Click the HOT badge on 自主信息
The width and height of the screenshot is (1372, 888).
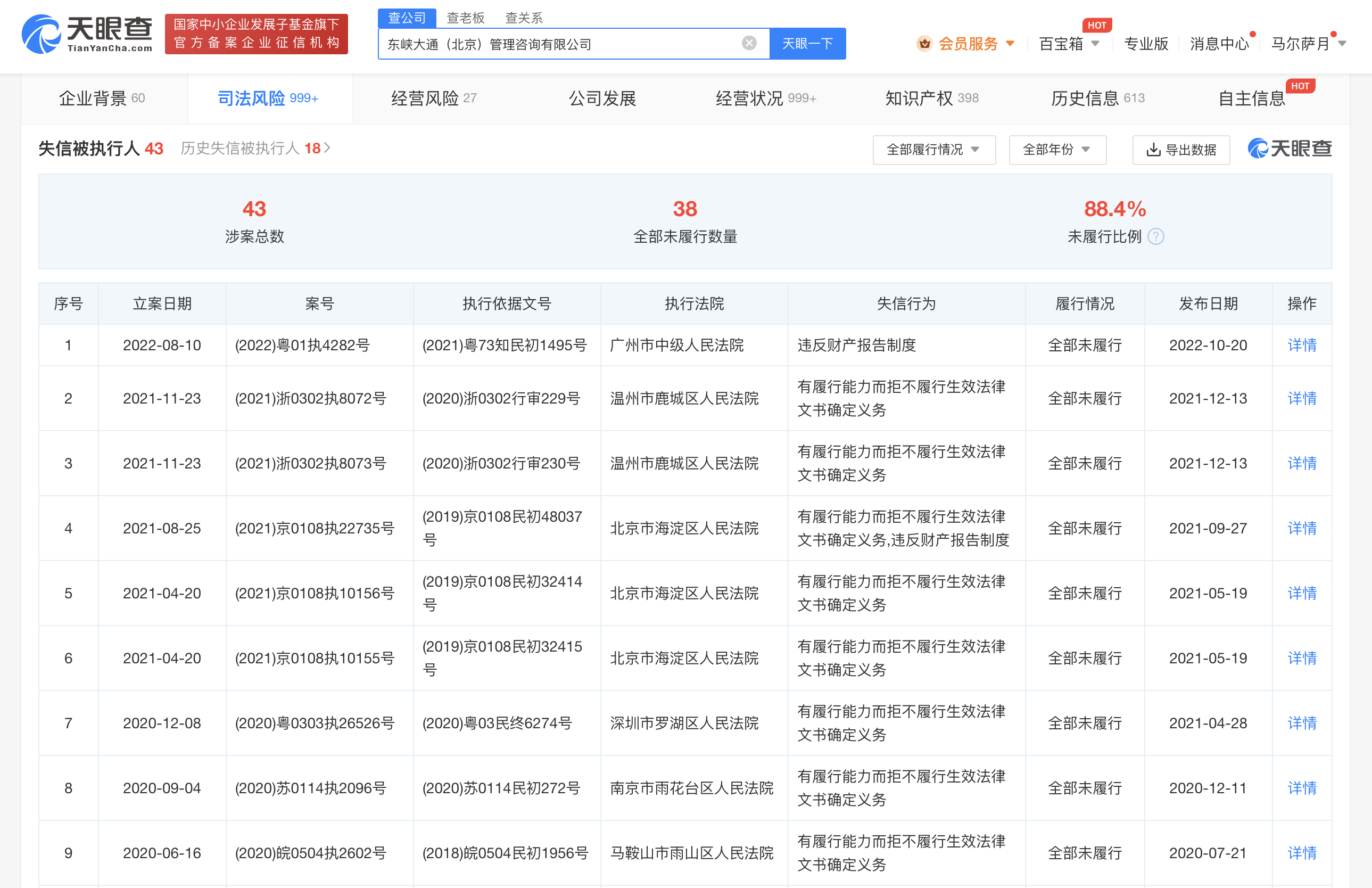coord(1300,86)
